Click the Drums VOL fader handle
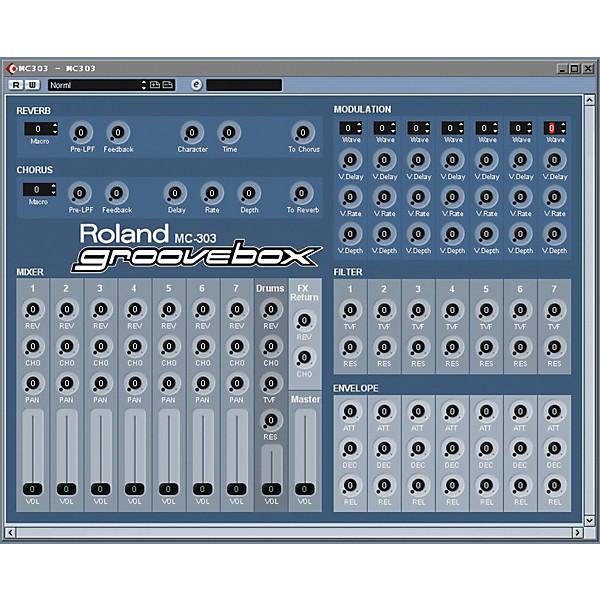600x600 pixels. (x=271, y=489)
